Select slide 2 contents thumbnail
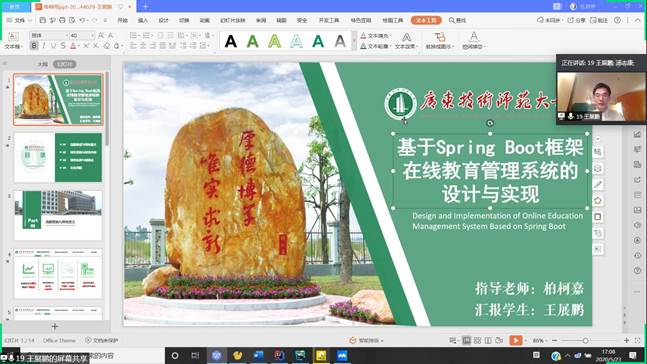The image size is (647, 364). (58, 157)
